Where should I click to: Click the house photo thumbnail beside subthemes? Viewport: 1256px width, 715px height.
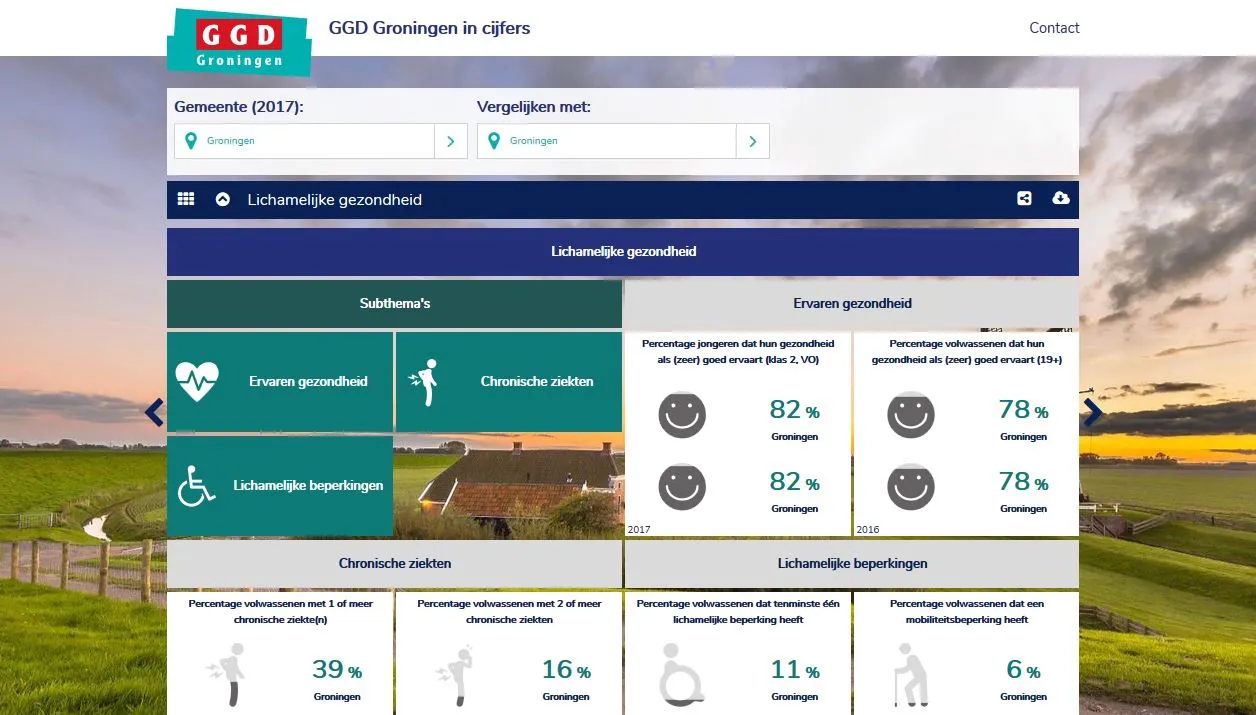click(509, 486)
